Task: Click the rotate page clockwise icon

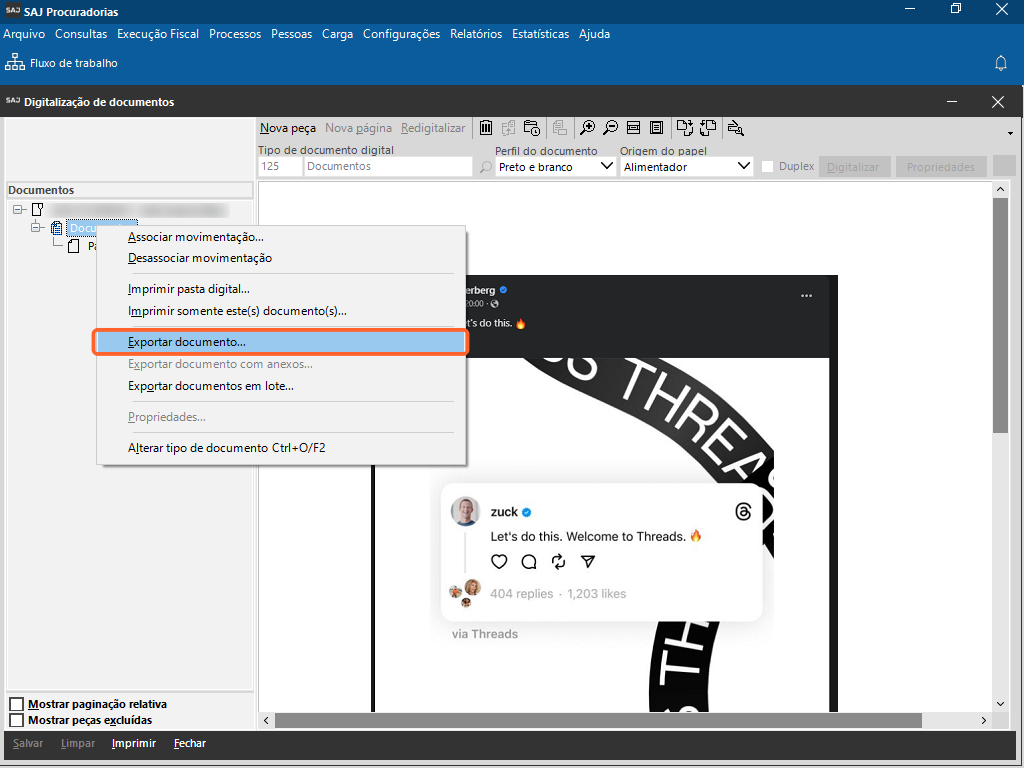Action: pos(684,128)
